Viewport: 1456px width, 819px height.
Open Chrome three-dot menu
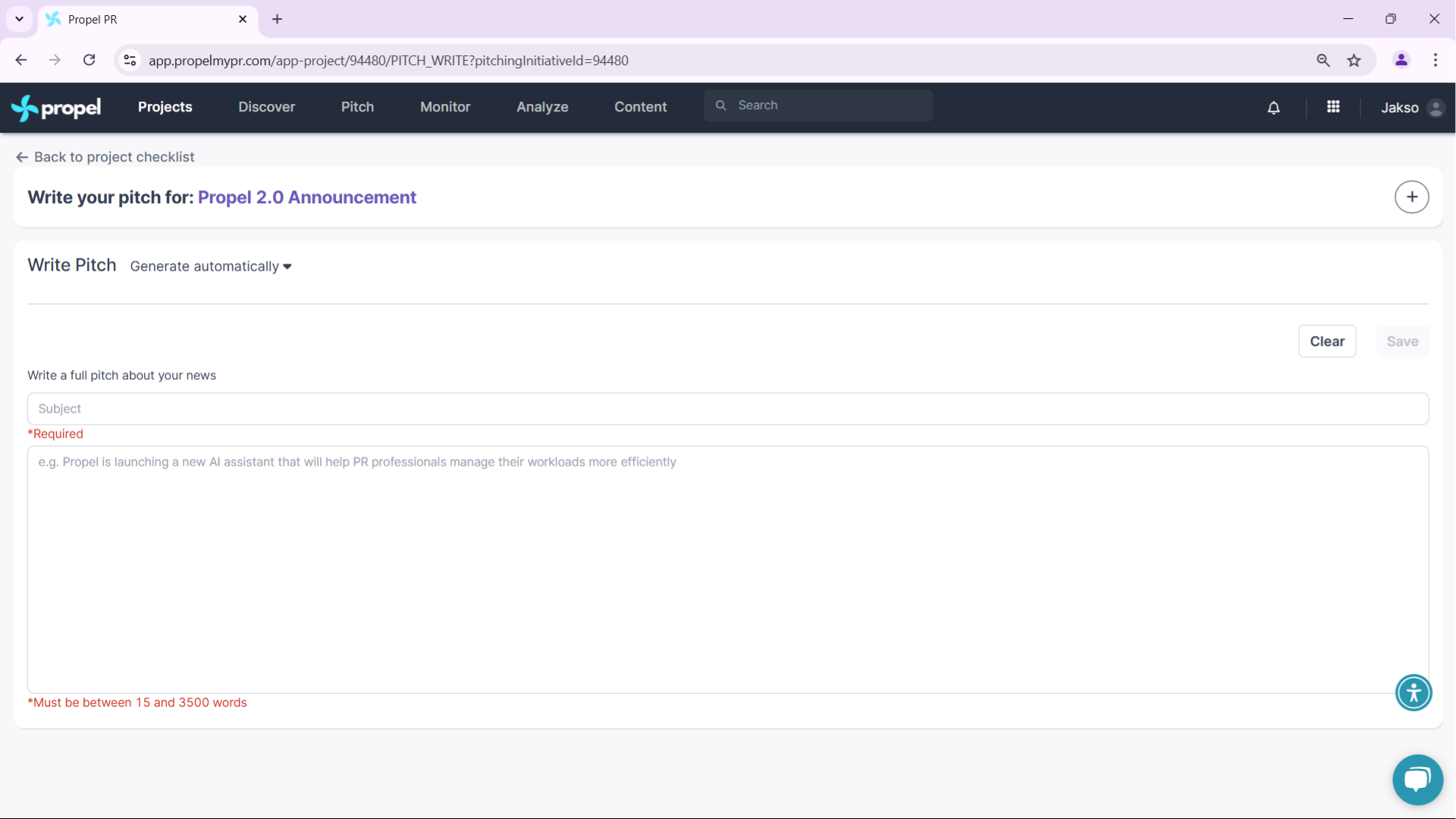point(1436,60)
